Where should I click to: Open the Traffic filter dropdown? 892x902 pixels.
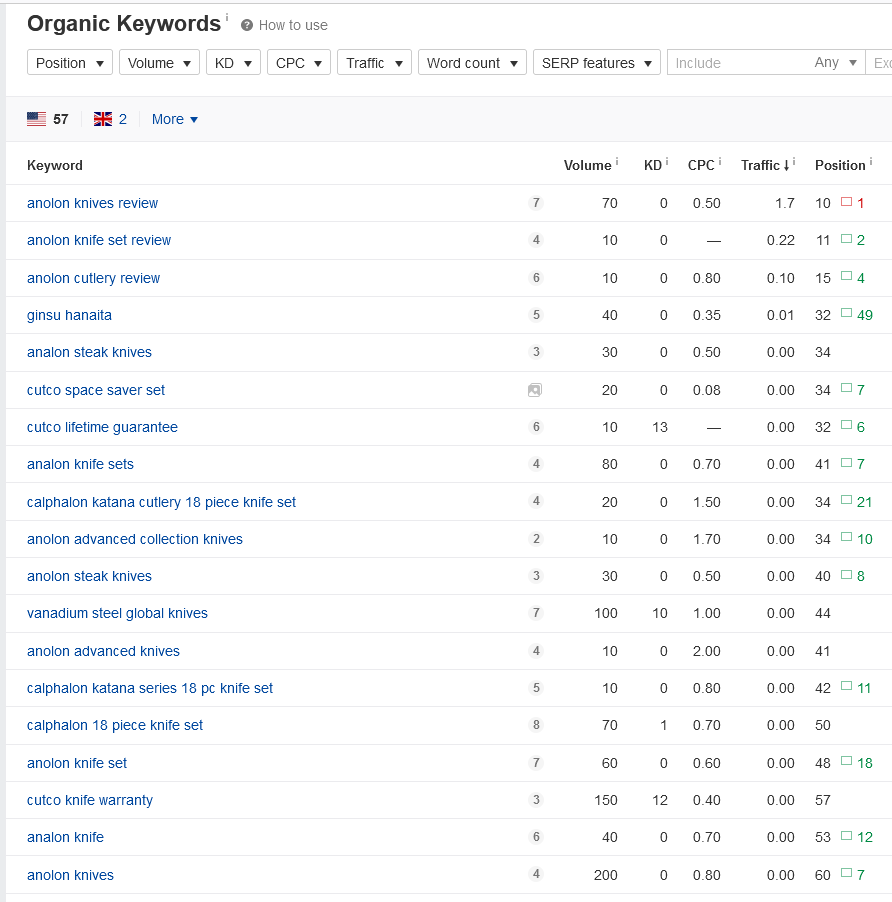click(x=374, y=63)
